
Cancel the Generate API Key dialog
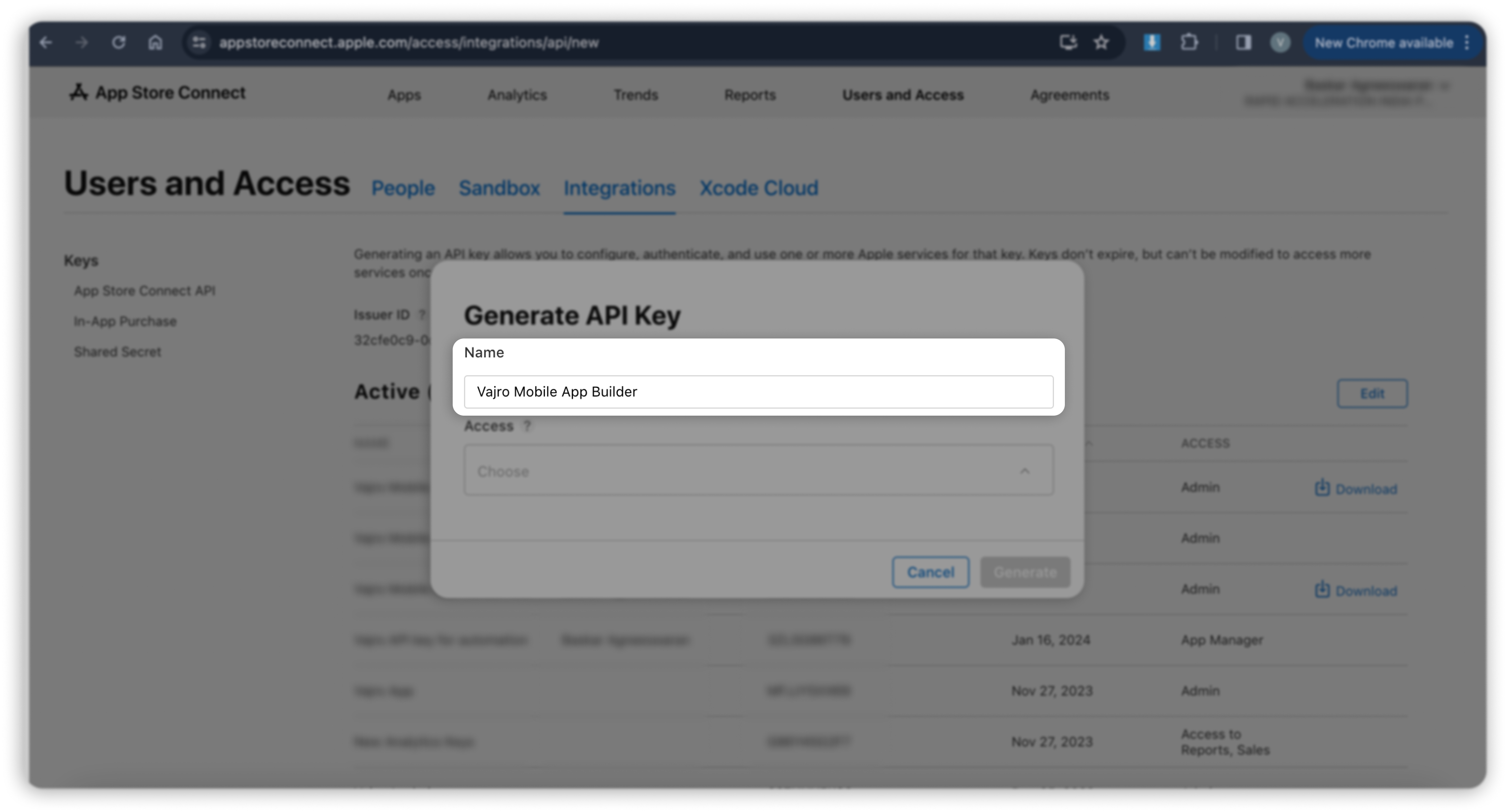click(x=930, y=572)
